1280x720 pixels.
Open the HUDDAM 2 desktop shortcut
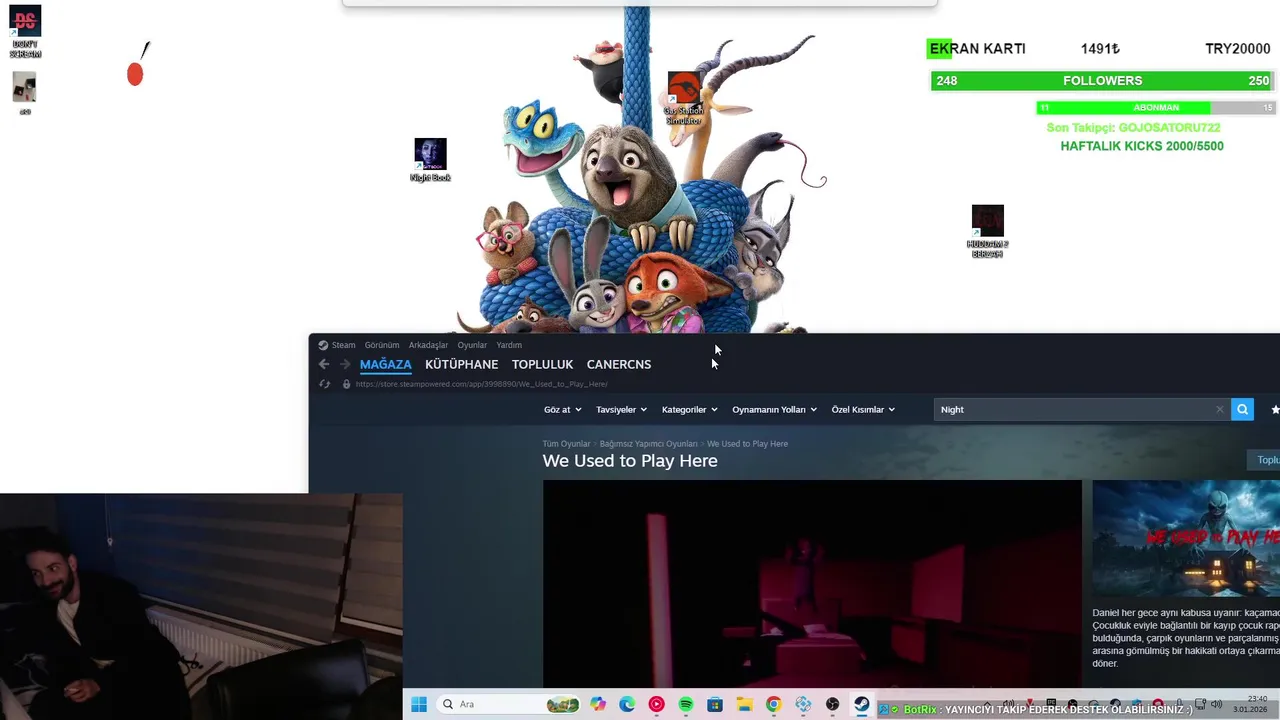coord(987,231)
